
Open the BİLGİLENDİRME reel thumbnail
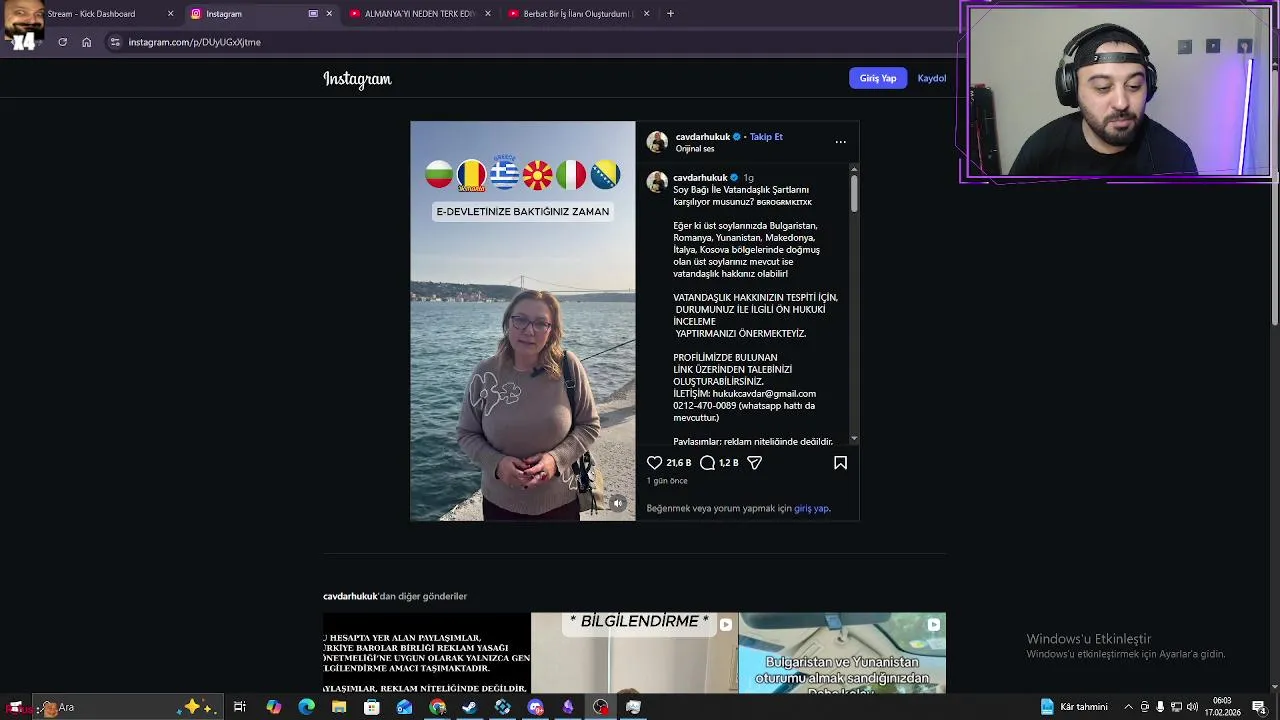tap(634, 653)
